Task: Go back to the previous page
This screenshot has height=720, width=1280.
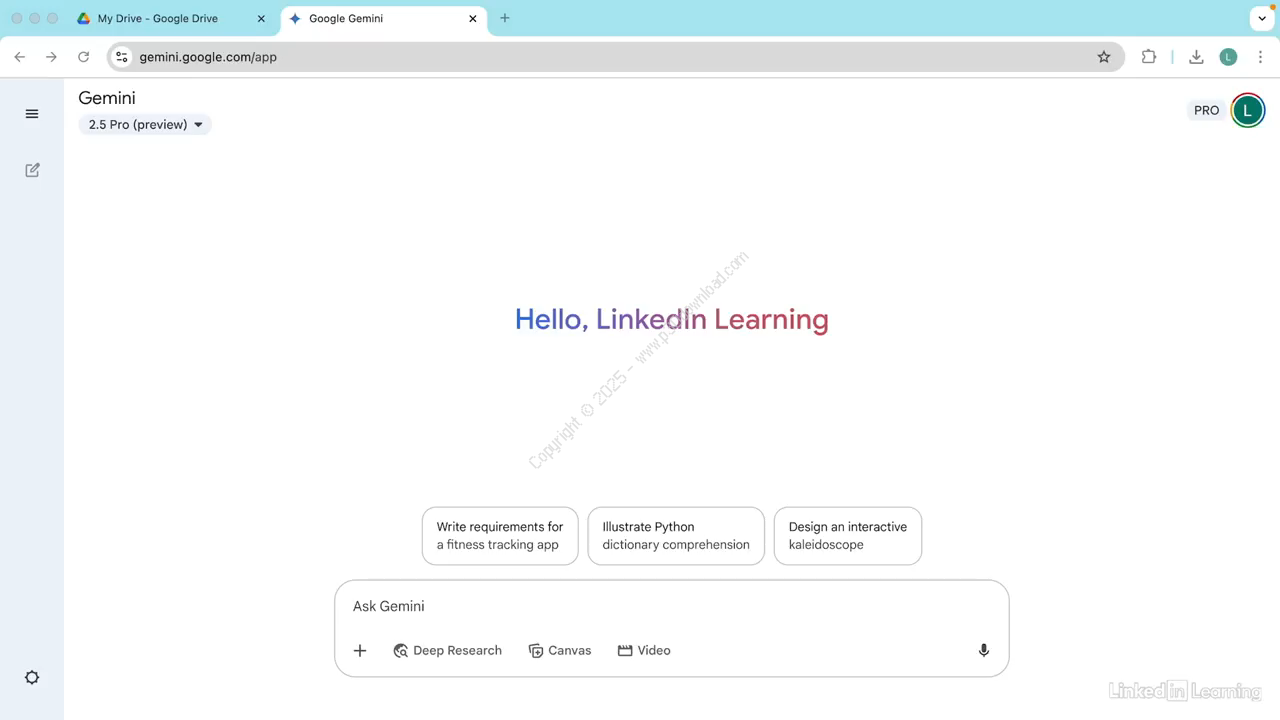Action: coord(20,57)
